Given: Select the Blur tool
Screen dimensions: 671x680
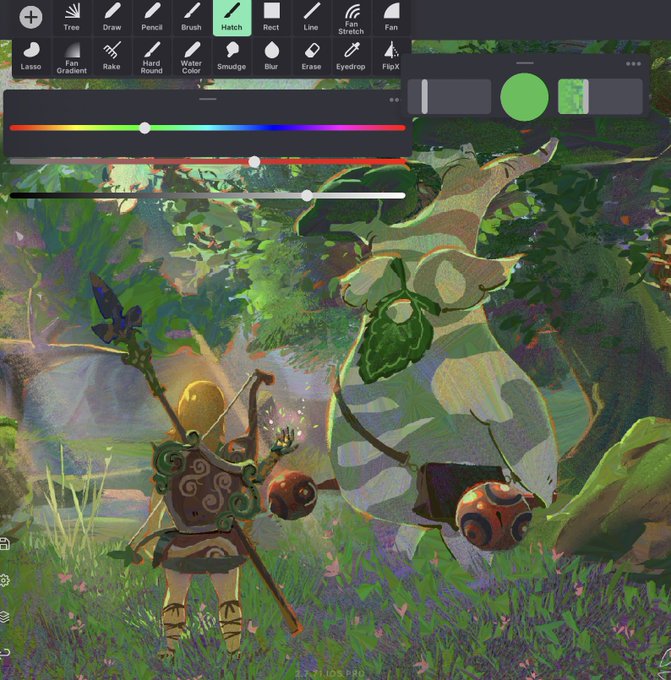Looking at the screenshot, I should coord(271,57).
